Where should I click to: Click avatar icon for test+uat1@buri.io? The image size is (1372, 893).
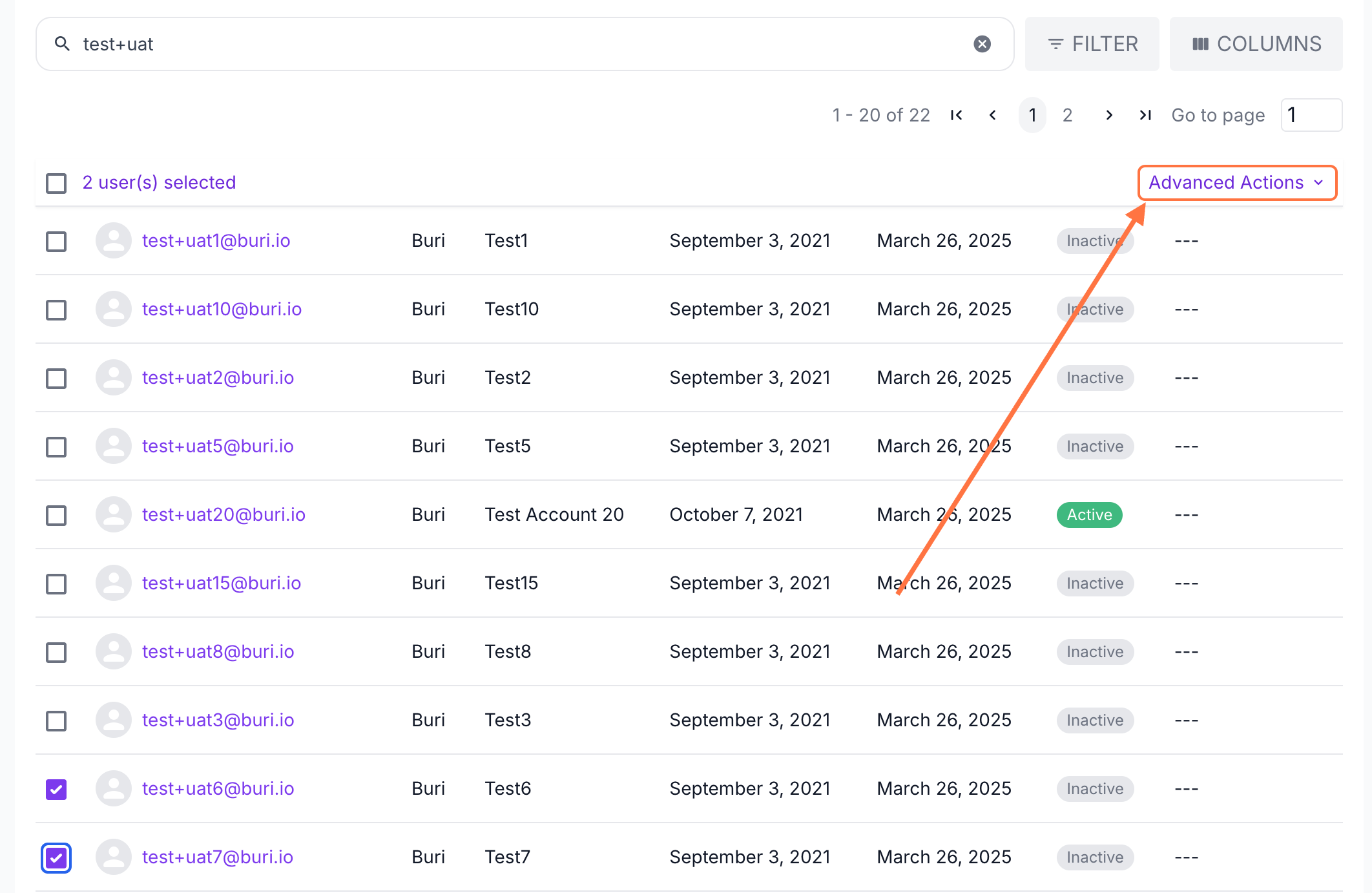coord(114,240)
